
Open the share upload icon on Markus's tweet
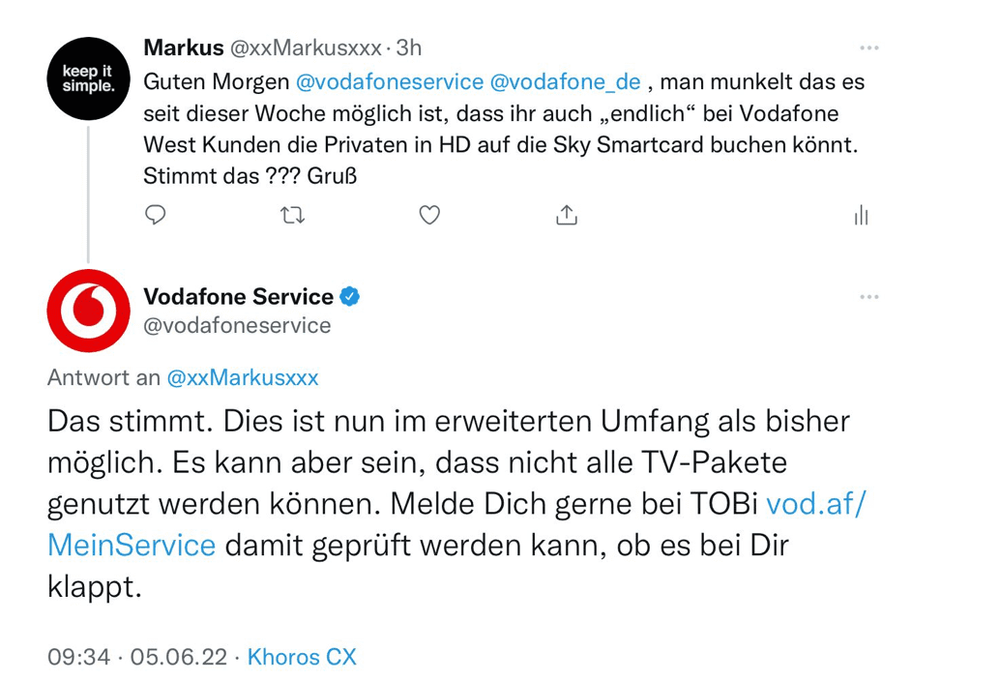coord(567,215)
